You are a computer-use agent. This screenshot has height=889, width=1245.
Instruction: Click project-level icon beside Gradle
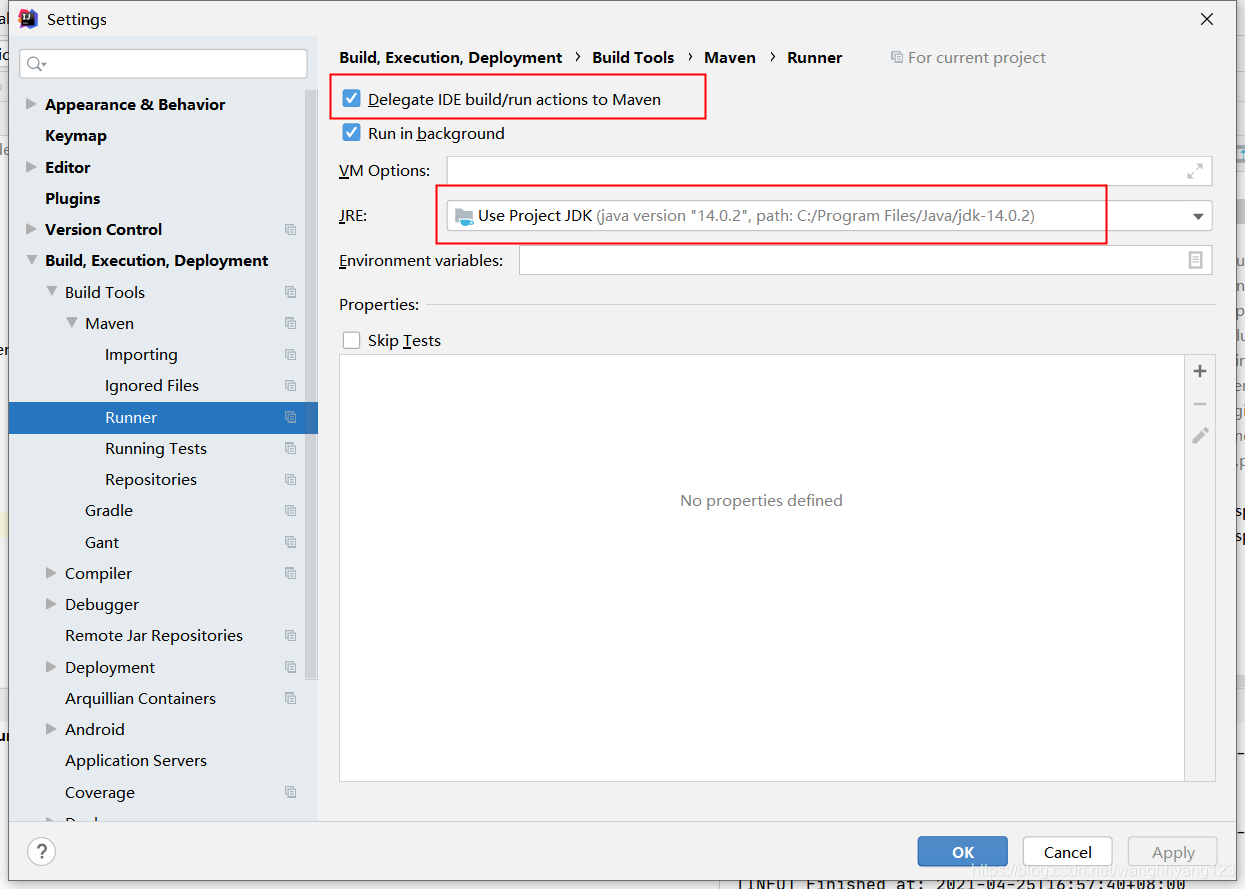[x=290, y=510]
